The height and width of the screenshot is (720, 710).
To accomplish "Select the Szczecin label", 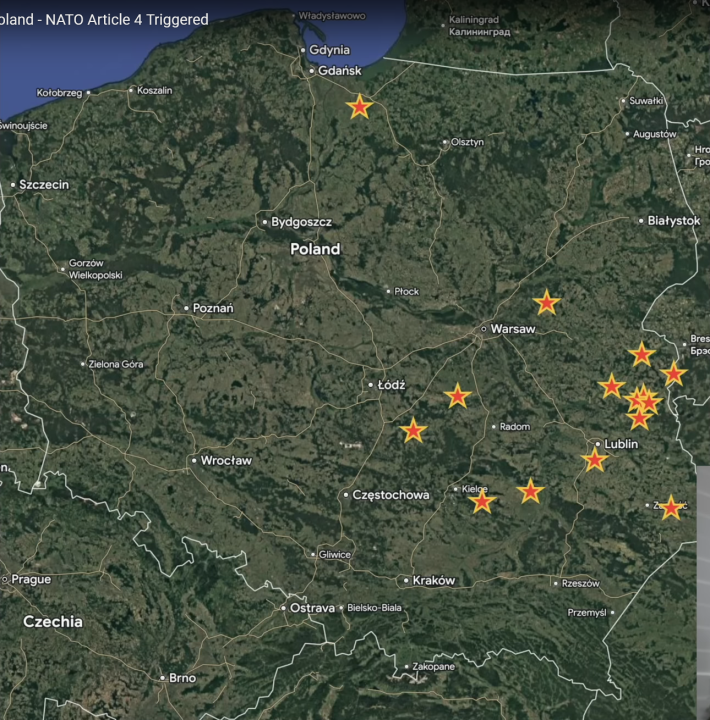I will 44,185.
